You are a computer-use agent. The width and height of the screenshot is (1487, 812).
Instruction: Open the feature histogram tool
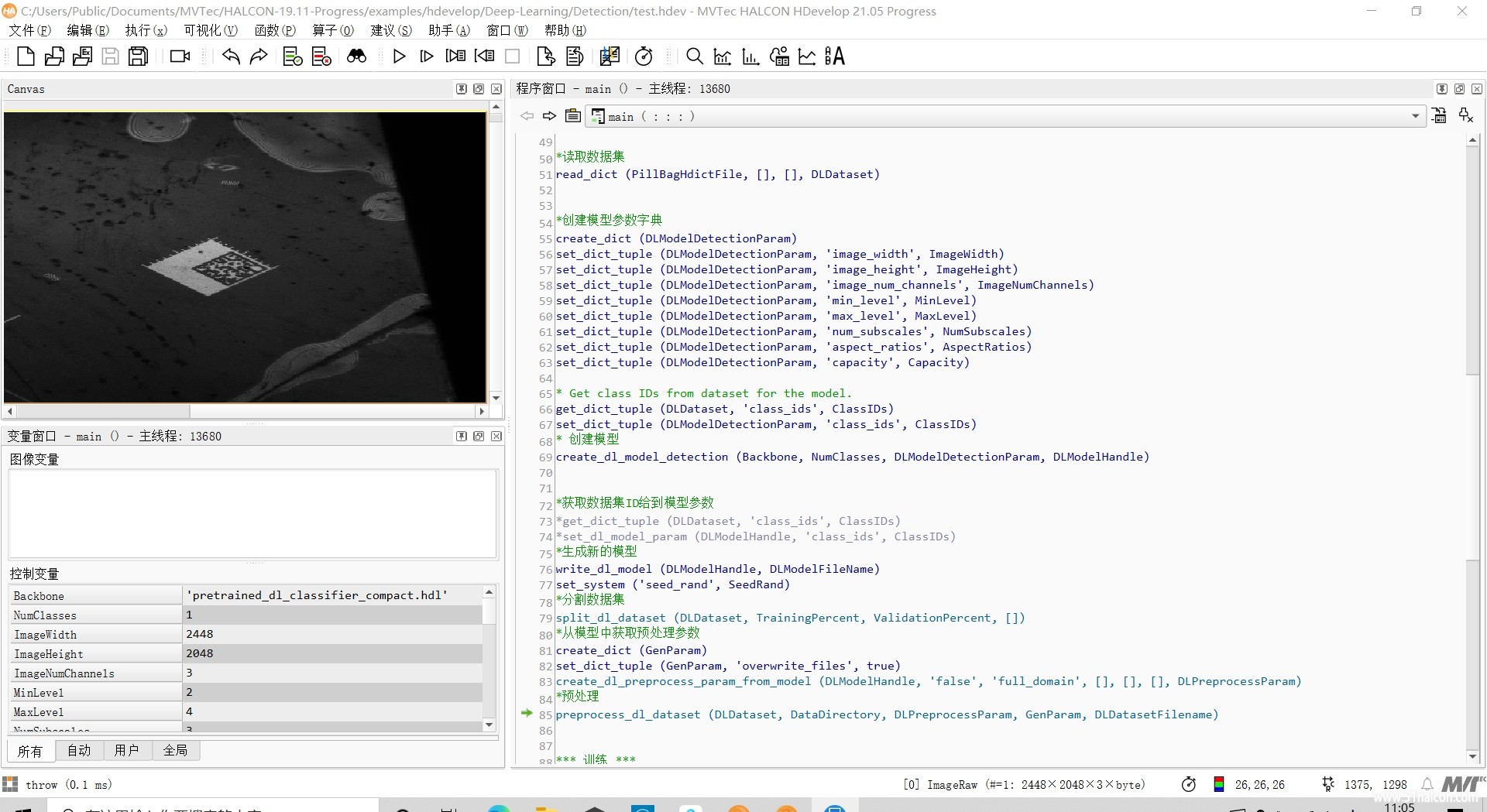click(x=750, y=57)
